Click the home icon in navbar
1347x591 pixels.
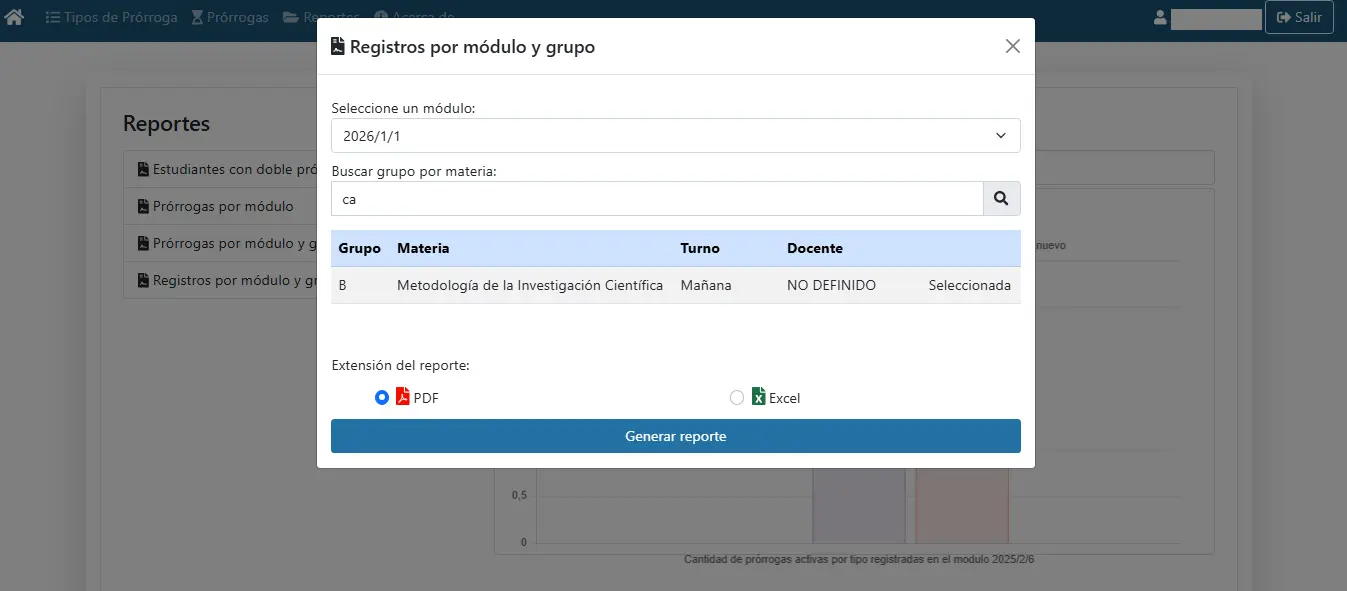[x=14, y=17]
